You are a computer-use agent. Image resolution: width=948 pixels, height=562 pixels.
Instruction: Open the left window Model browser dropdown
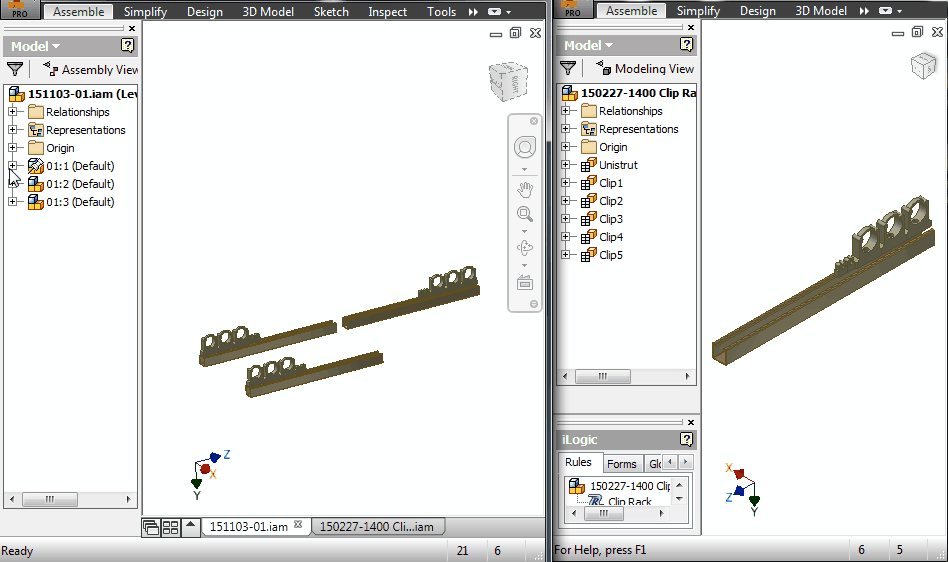point(36,46)
